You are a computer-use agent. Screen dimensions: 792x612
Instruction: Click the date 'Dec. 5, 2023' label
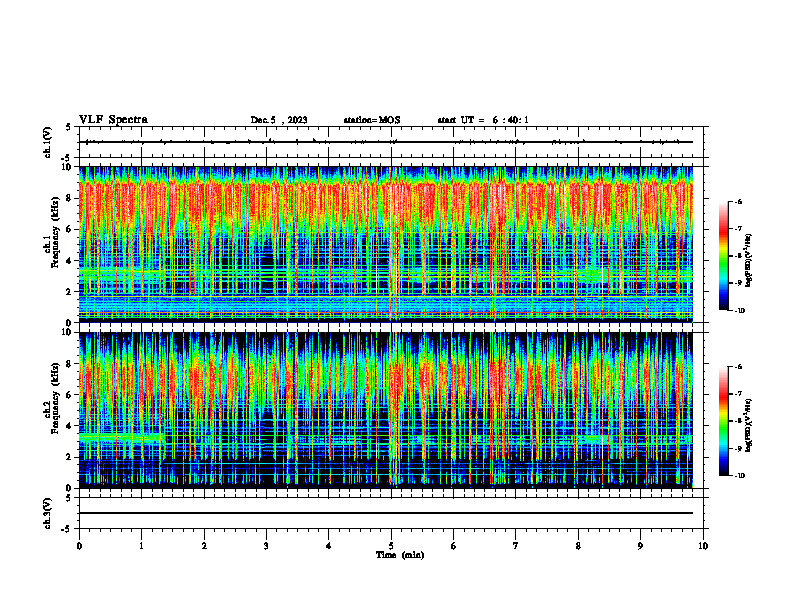(279, 120)
